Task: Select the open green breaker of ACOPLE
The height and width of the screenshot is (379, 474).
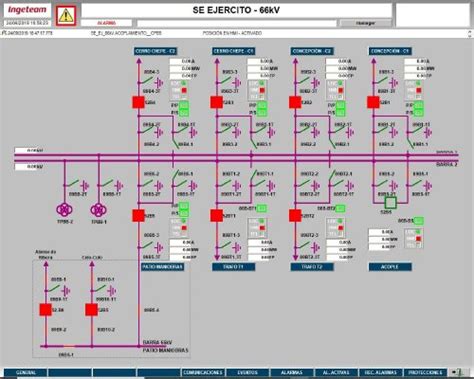Action: click(390, 202)
